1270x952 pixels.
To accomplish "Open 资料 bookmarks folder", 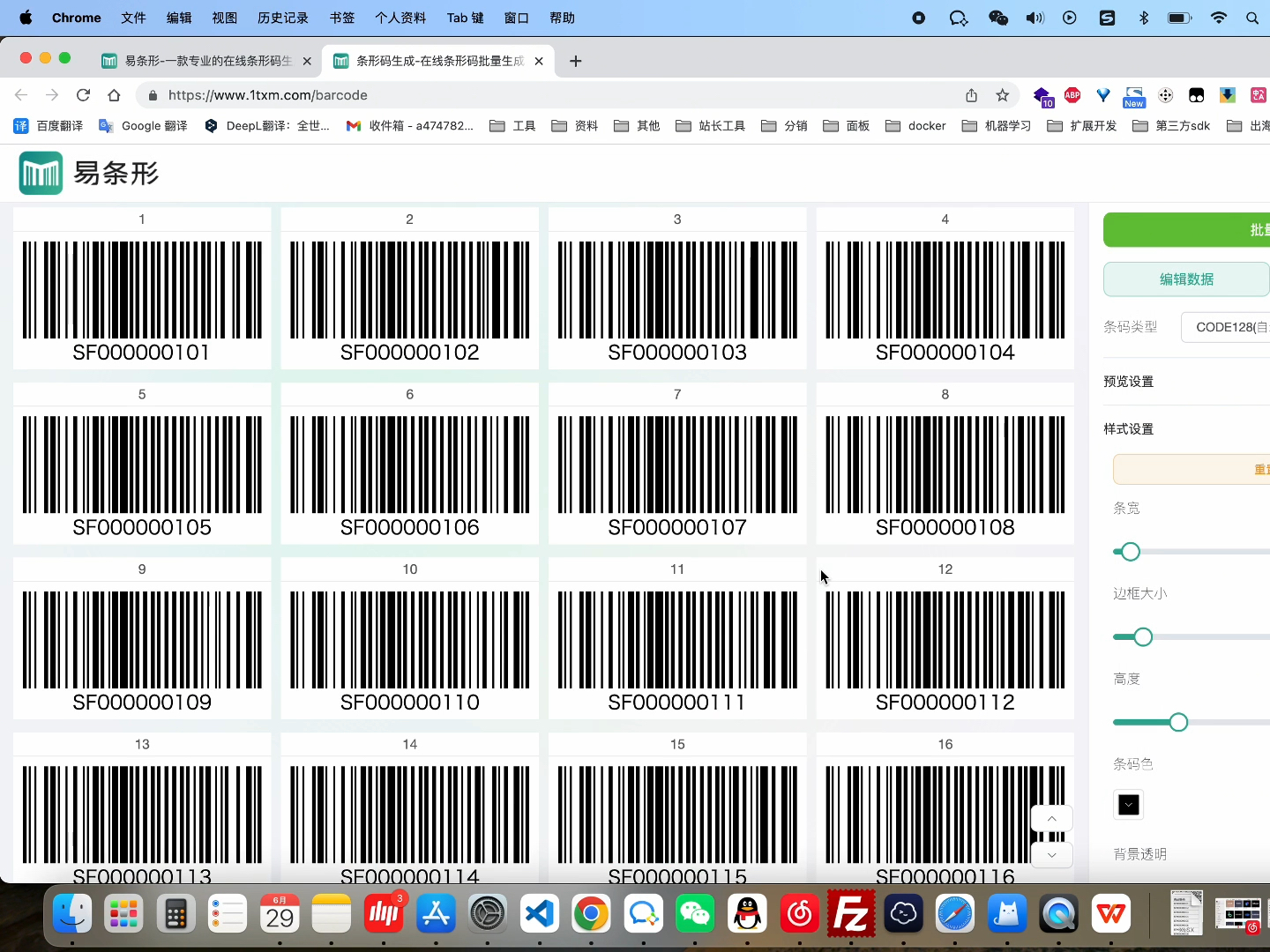I will point(574,126).
